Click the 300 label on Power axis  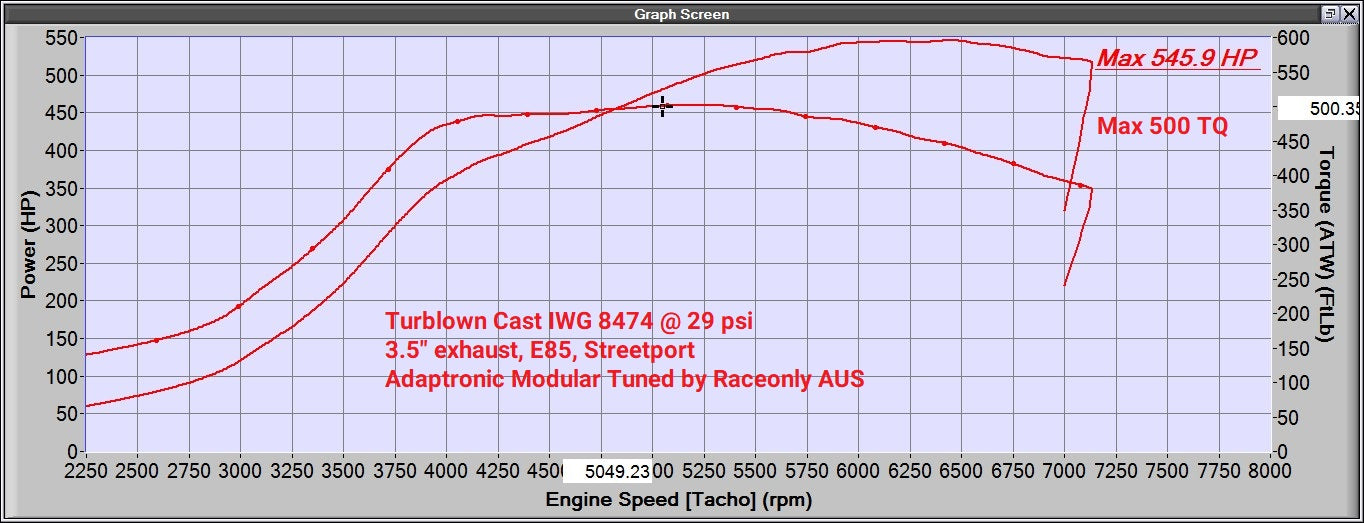tap(63, 226)
